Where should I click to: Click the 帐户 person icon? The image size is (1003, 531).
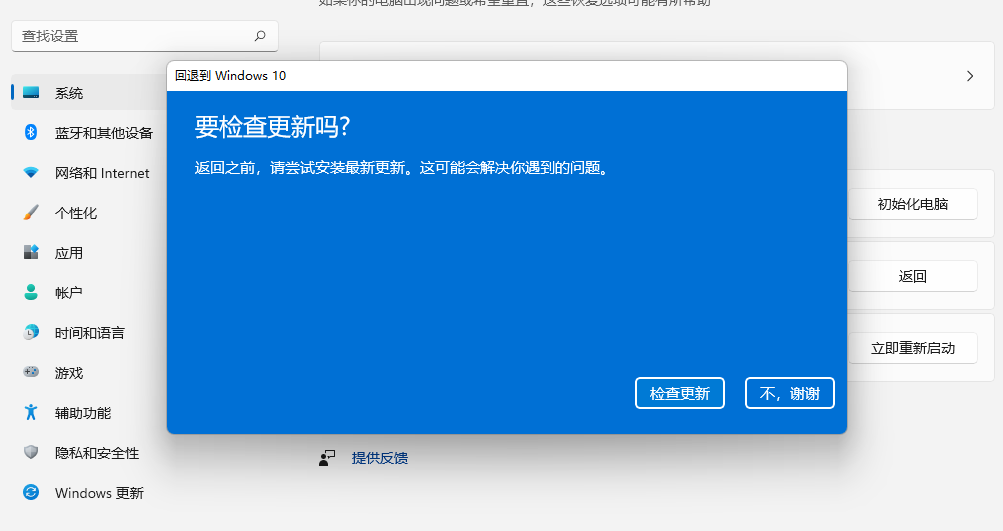pyautogui.click(x=31, y=292)
